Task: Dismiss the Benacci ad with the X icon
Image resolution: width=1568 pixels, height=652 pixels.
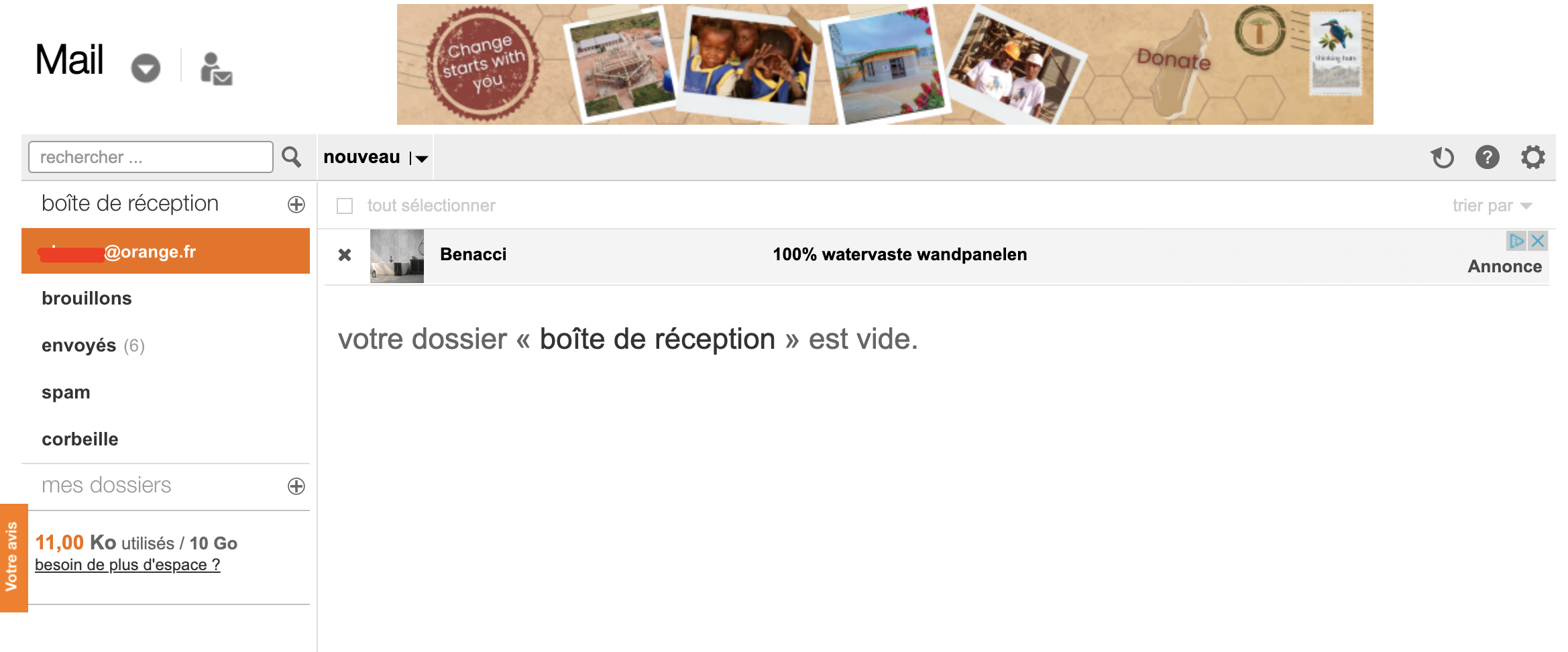Action: point(345,255)
